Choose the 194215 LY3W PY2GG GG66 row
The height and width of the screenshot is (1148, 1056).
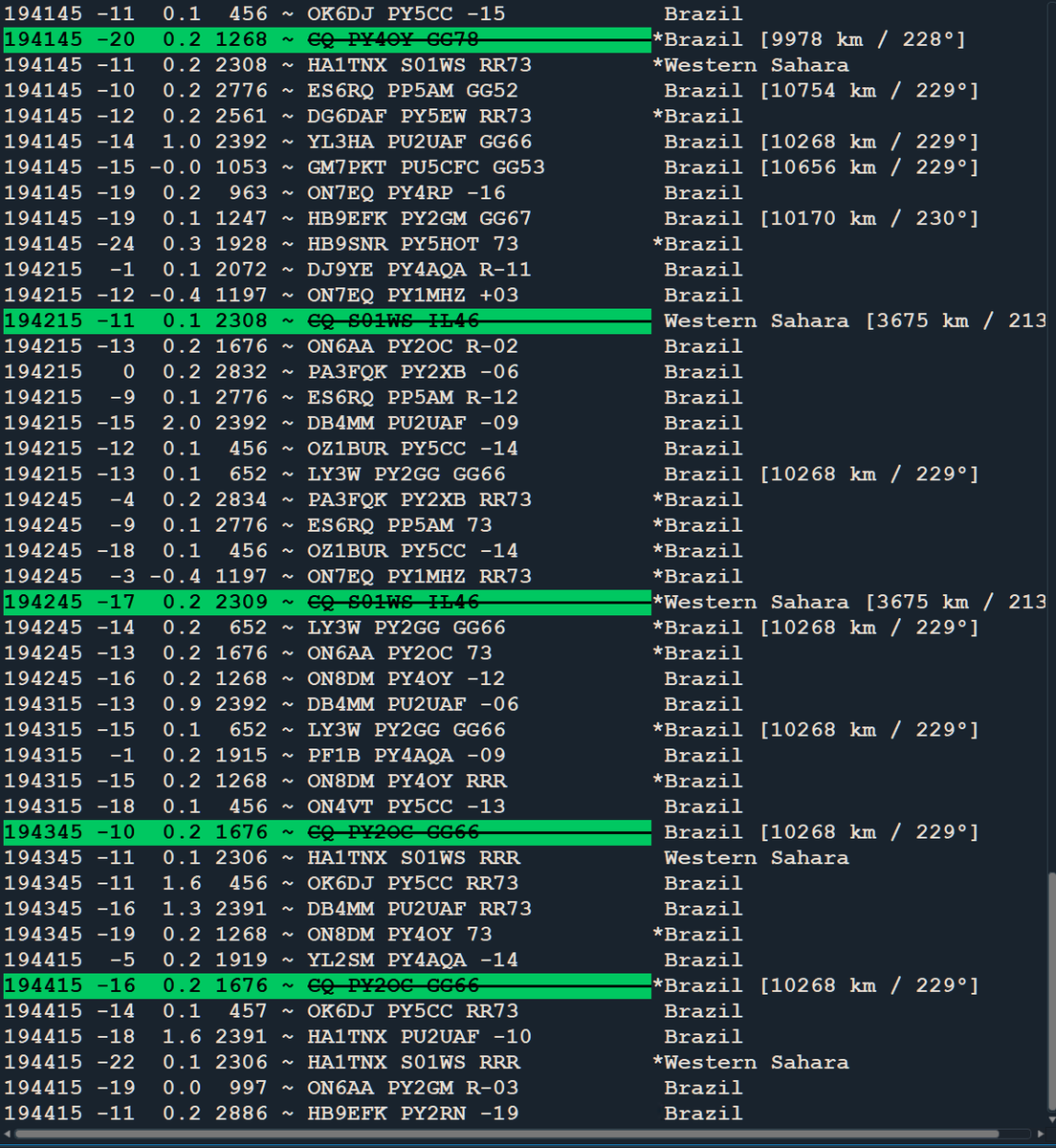pyautogui.click(x=524, y=475)
